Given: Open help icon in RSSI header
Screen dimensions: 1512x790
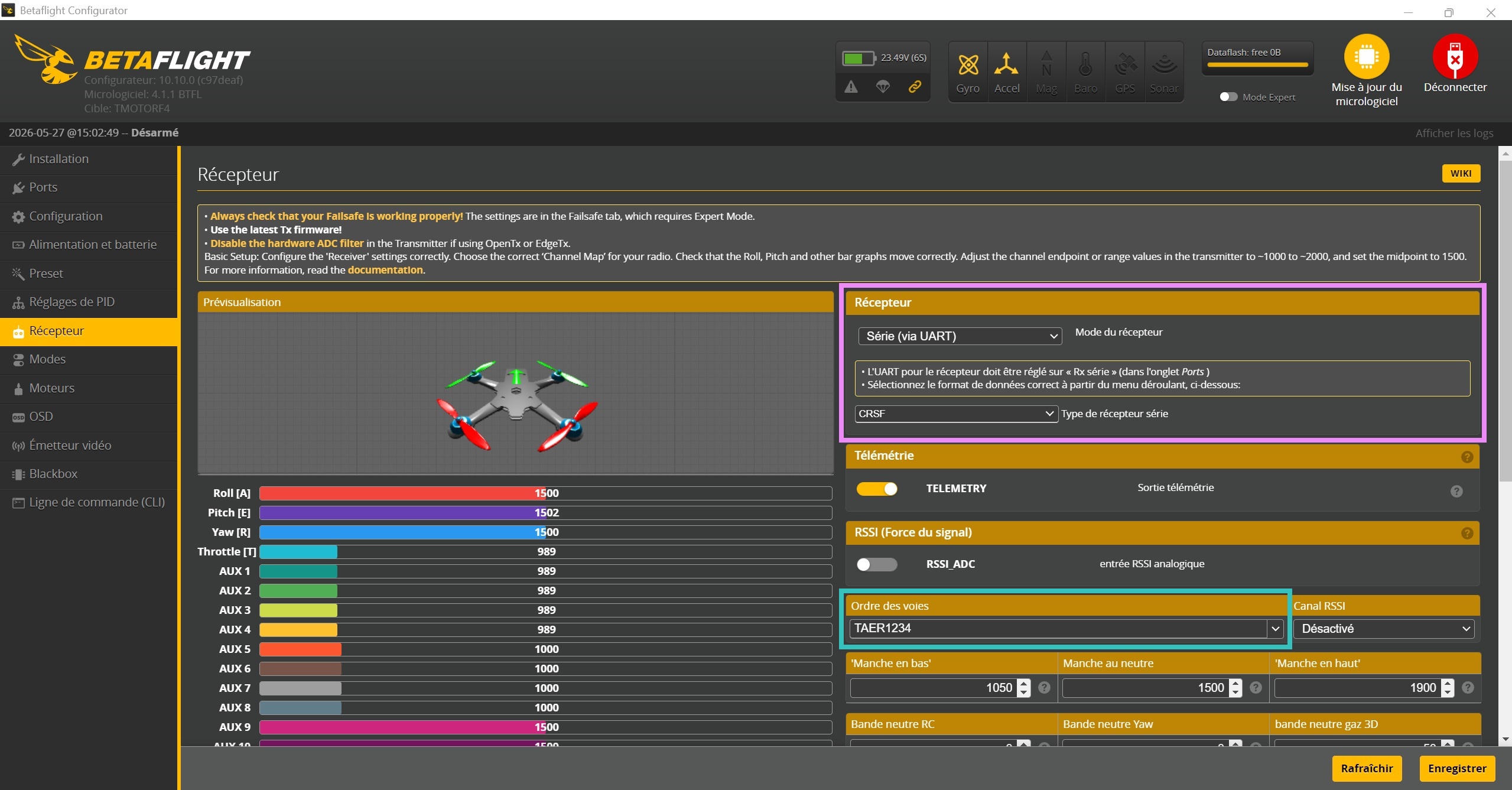Looking at the screenshot, I should point(1467,534).
